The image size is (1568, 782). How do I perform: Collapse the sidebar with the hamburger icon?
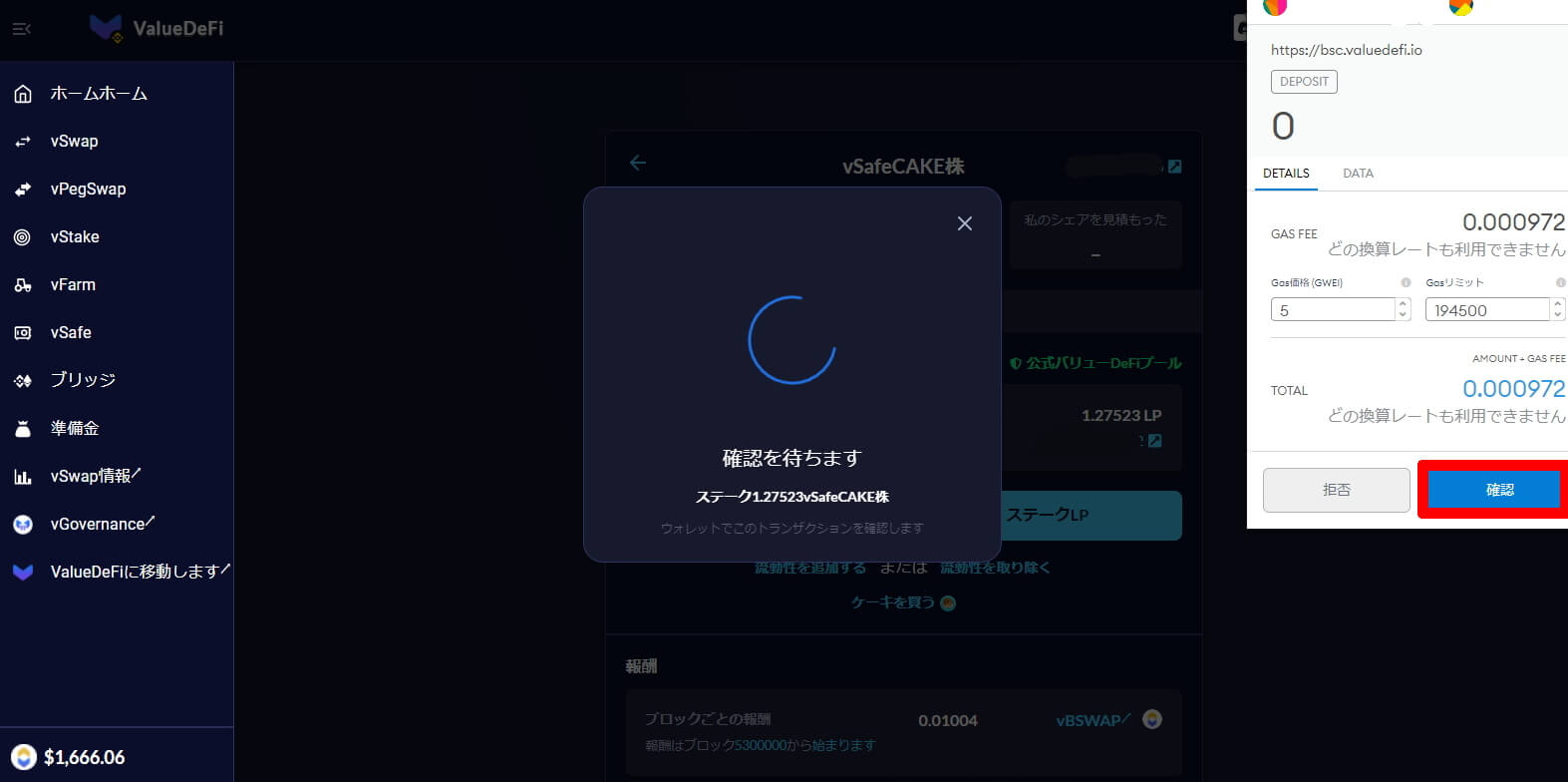pos(22,30)
